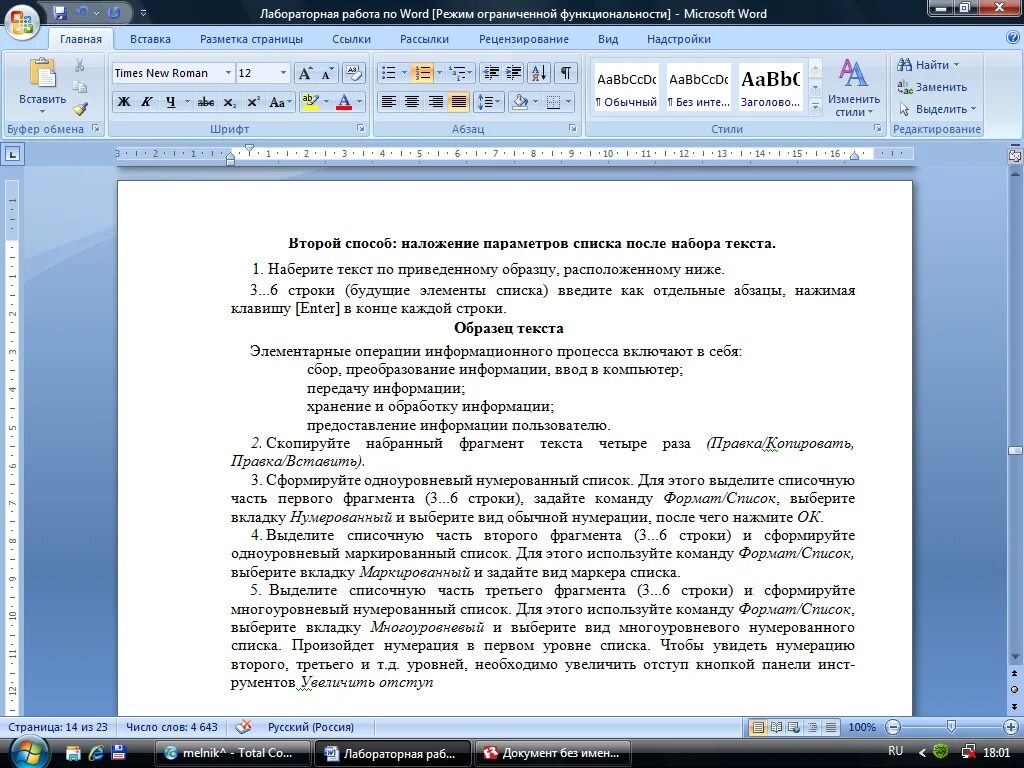Switch to Вид tab
The image size is (1024, 768).
coord(608,39)
